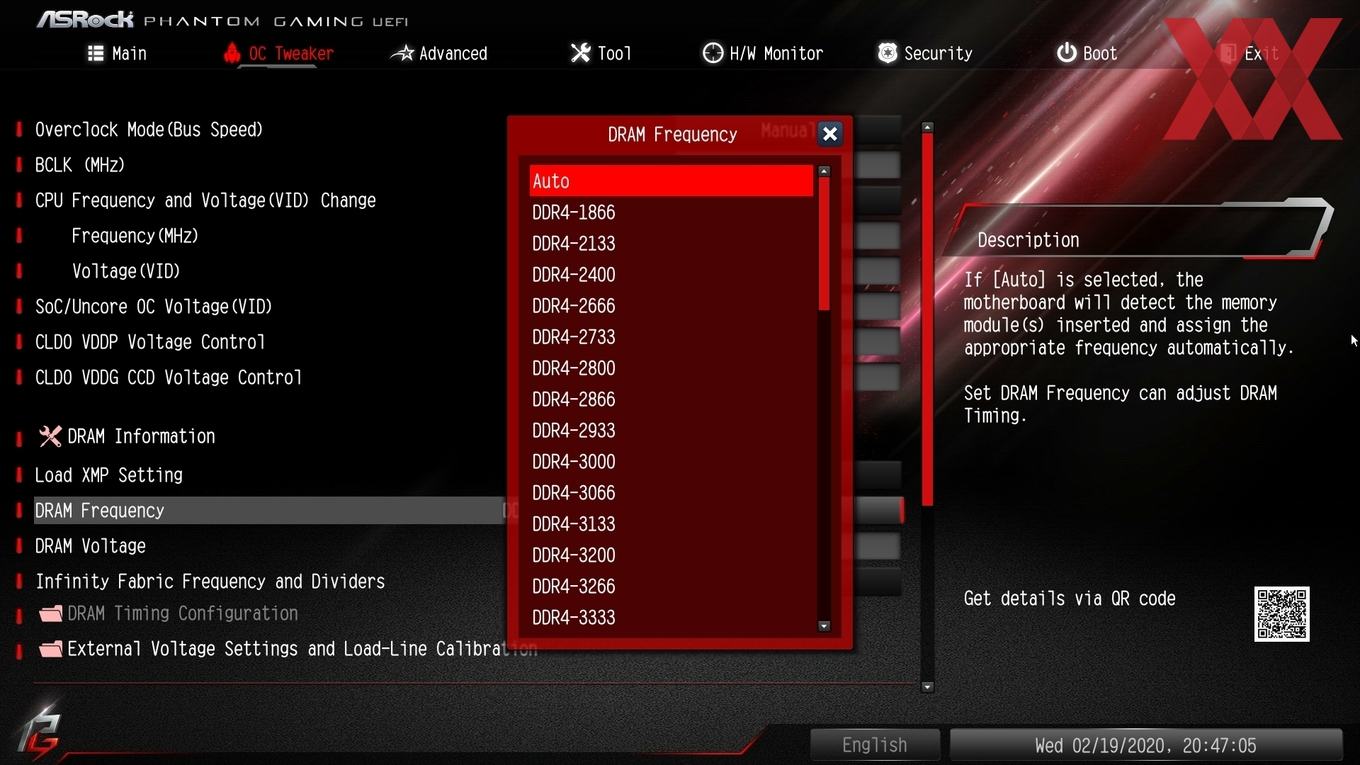Click the Advanced star icon
The image size is (1360, 765).
click(402, 54)
